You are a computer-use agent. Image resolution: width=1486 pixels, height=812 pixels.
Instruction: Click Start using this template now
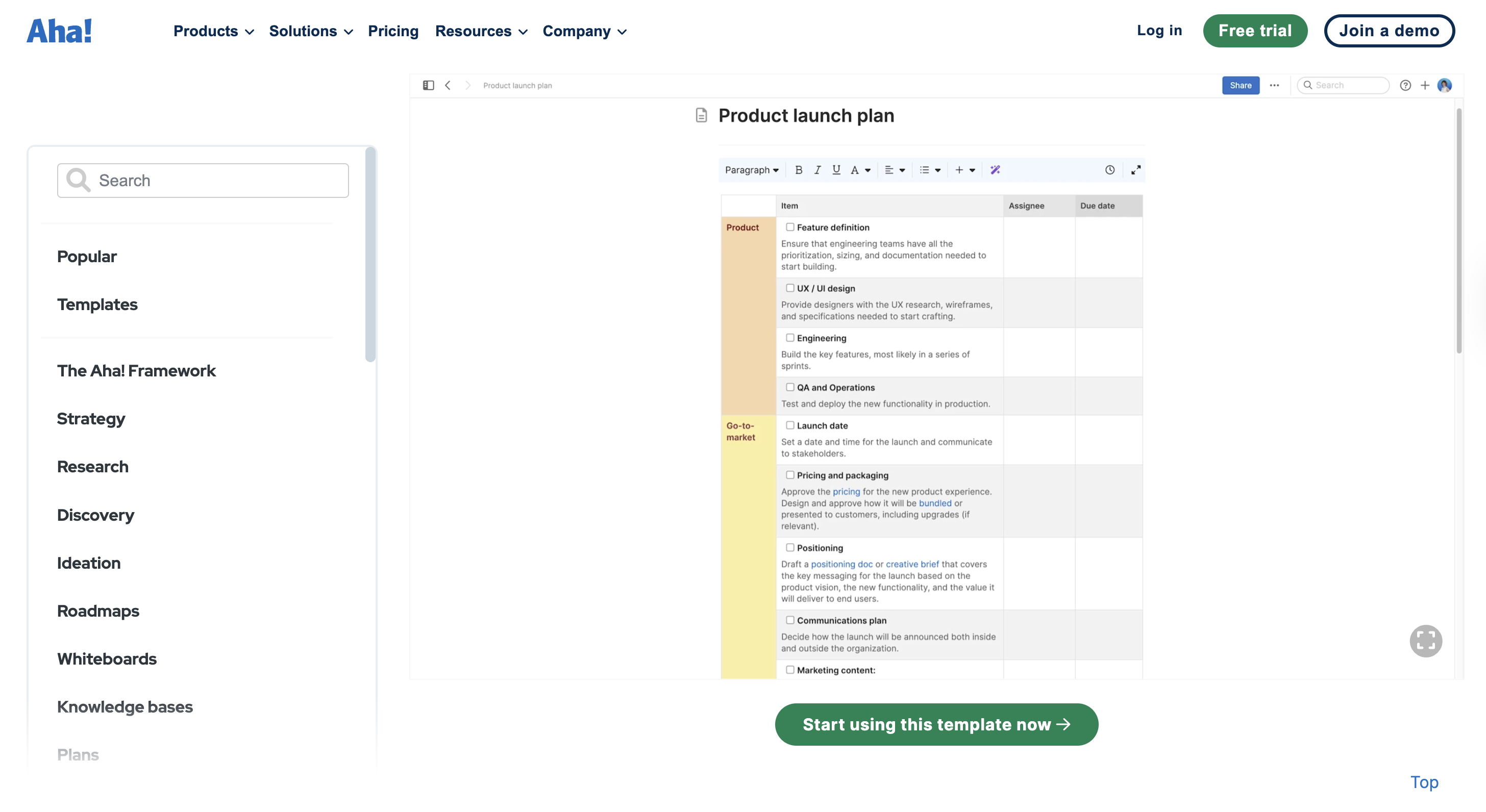pyautogui.click(x=936, y=724)
